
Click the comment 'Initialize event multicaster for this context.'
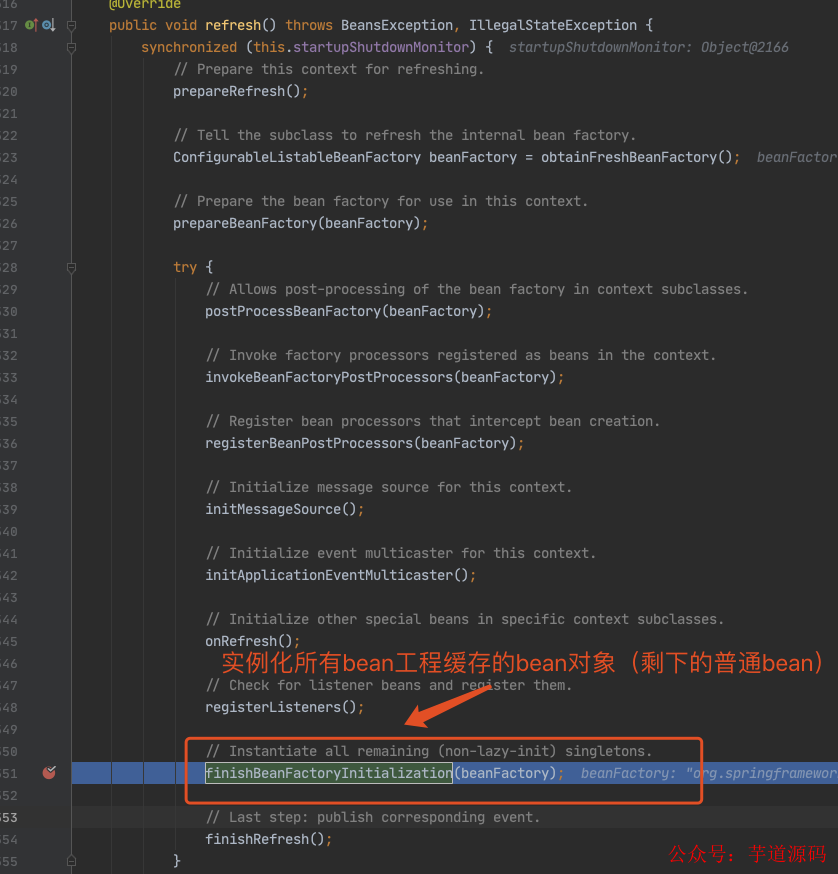(401, 553)
